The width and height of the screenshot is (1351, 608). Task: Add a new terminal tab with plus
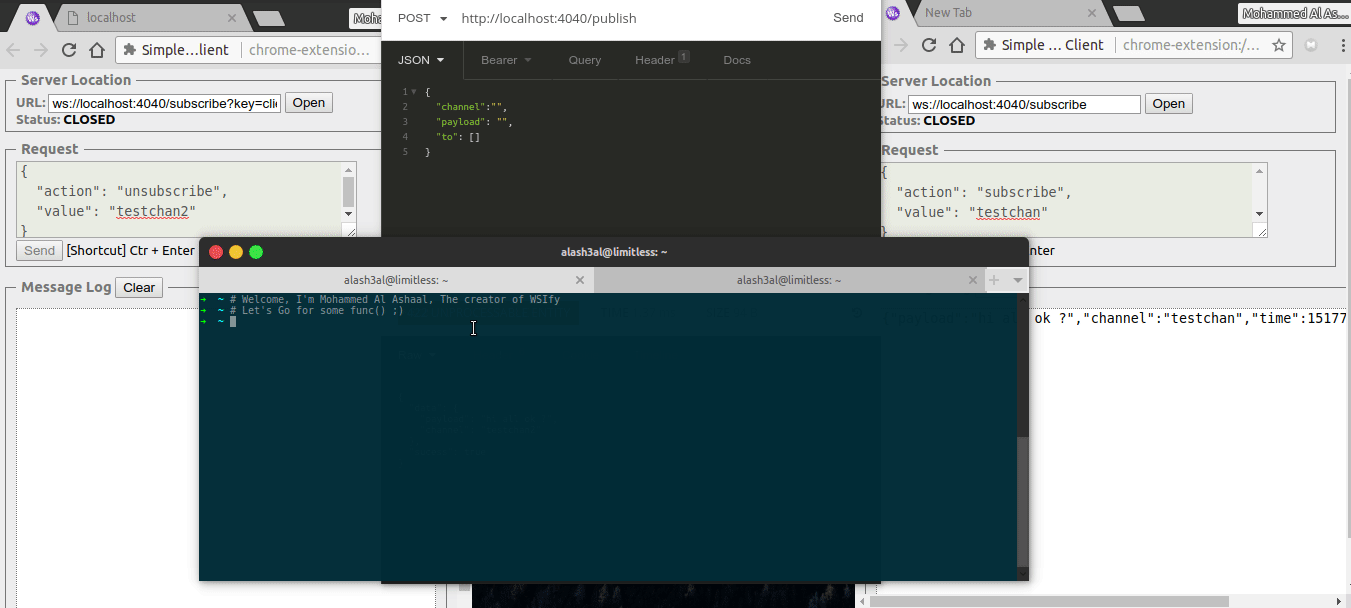tap(994, 280)
